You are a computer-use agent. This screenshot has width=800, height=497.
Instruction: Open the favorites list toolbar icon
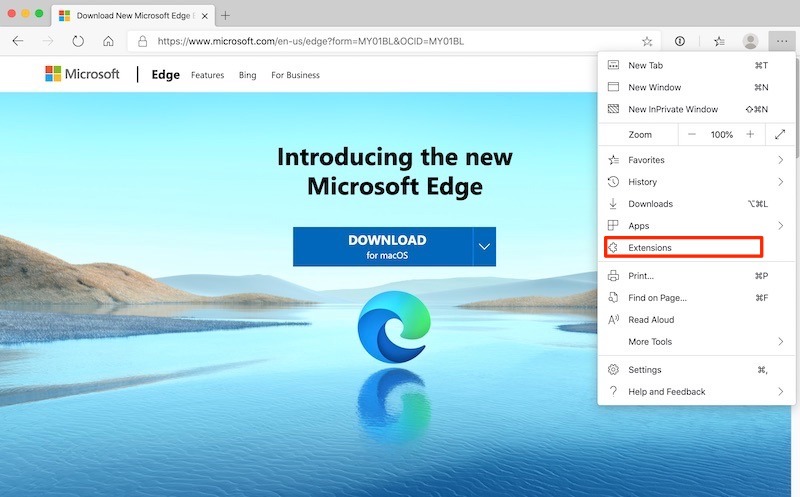[x=719, y=41]
